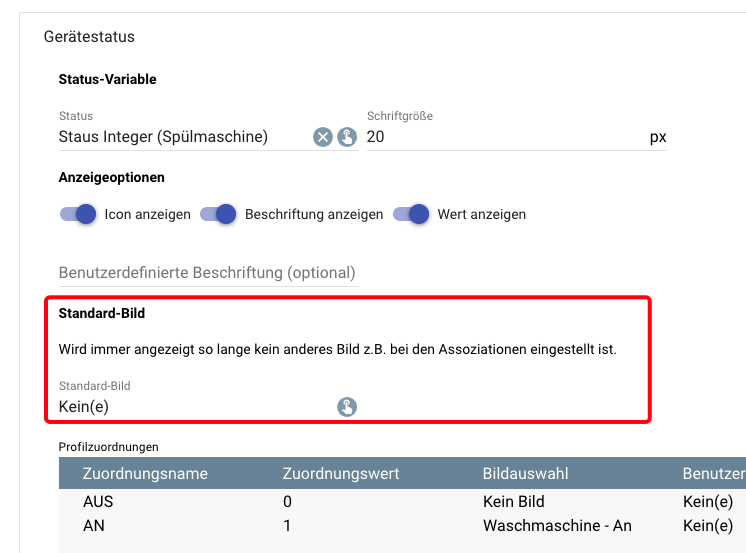746x553 pixels.
Task: Clear the Status variable with the X icon
Action: [322, 137]
